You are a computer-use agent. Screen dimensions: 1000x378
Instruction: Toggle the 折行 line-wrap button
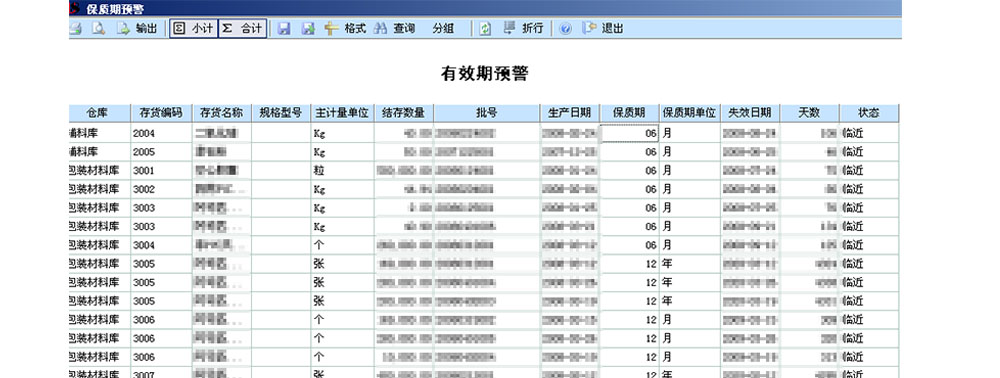524,29
